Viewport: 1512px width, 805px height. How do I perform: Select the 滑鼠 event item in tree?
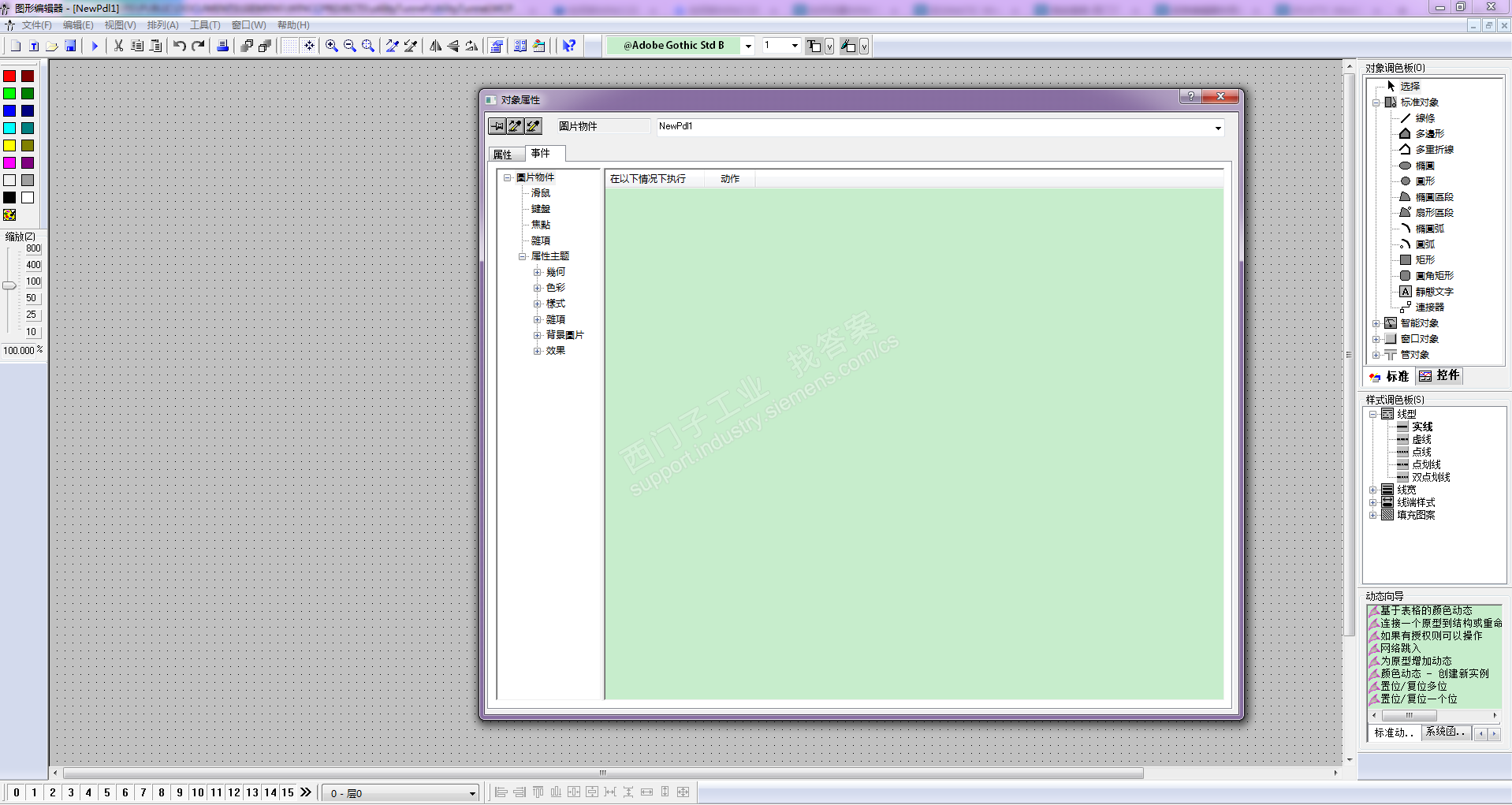click(x=541, y=193)
